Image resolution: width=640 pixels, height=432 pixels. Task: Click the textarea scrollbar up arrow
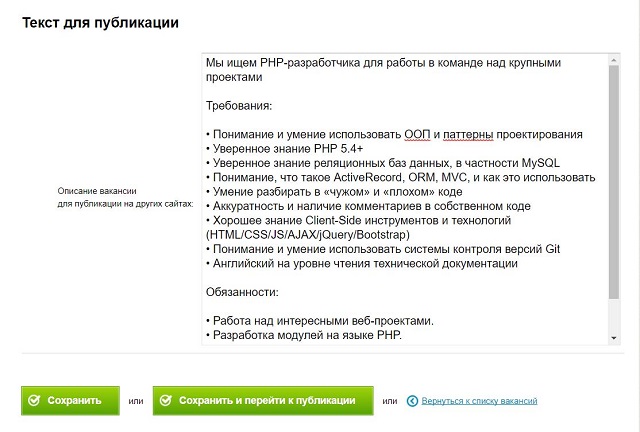pyautogui.click(x=614, y=60)
